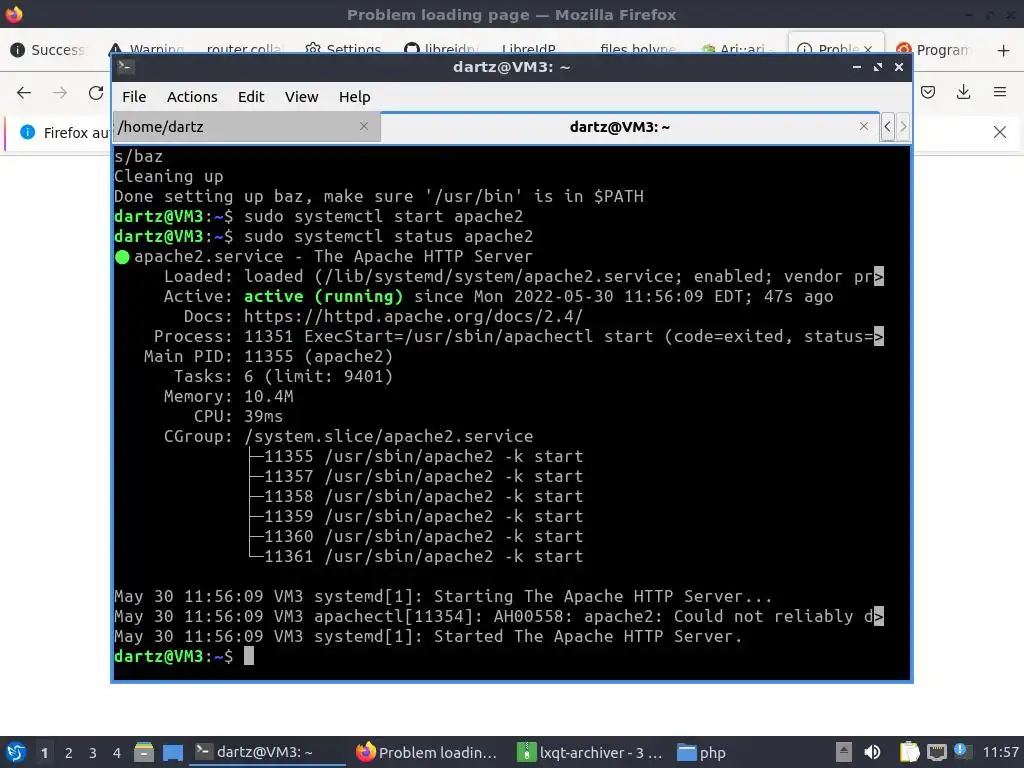Open the file manager launcher in panel

[x=144, y=752]
